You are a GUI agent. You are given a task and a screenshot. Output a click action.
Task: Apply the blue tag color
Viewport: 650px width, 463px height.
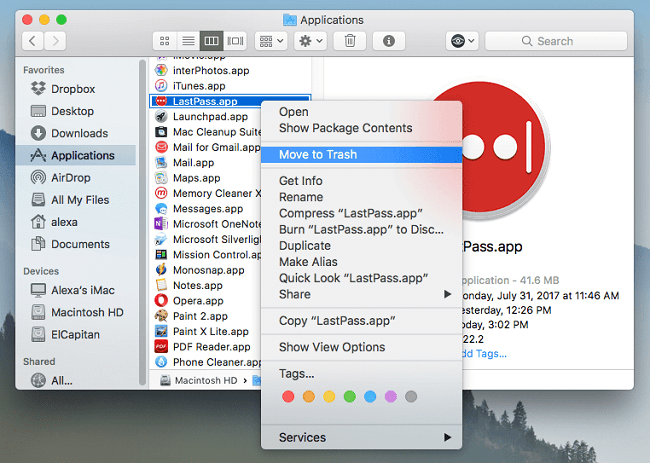coord(370,397)
